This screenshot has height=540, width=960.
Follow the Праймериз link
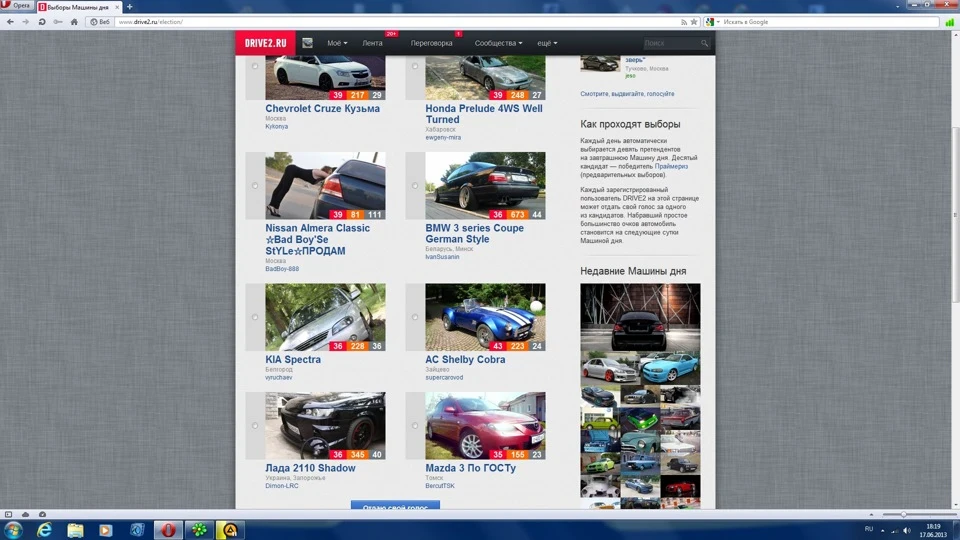point(671,166)
